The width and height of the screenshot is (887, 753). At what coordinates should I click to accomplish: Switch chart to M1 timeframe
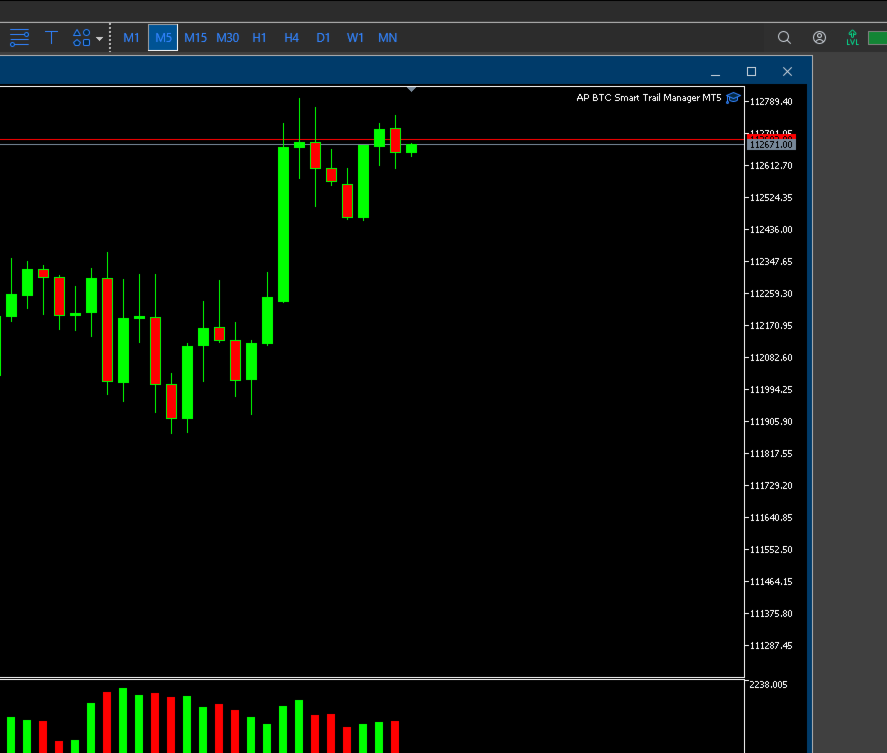point(131,38)
